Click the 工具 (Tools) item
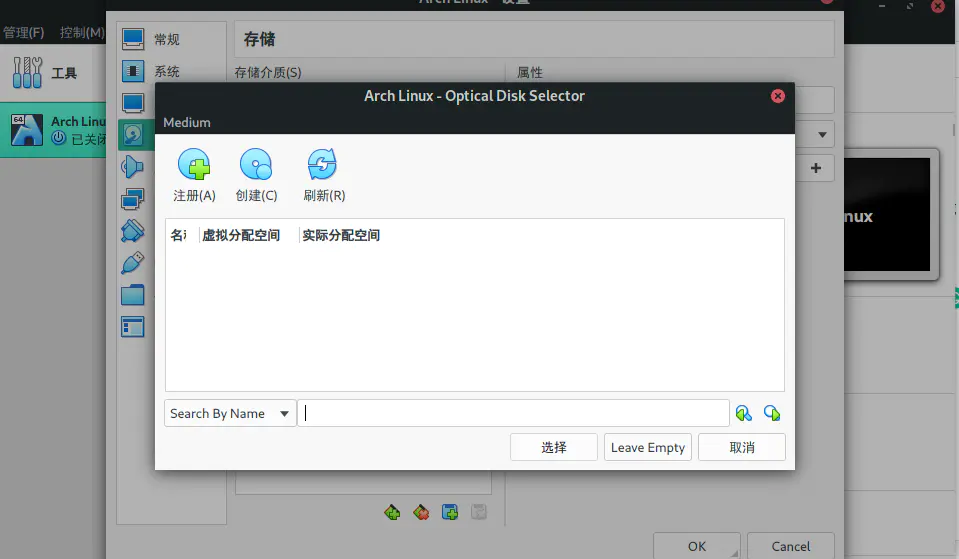959x559 pixels. (x=53, y=73)
